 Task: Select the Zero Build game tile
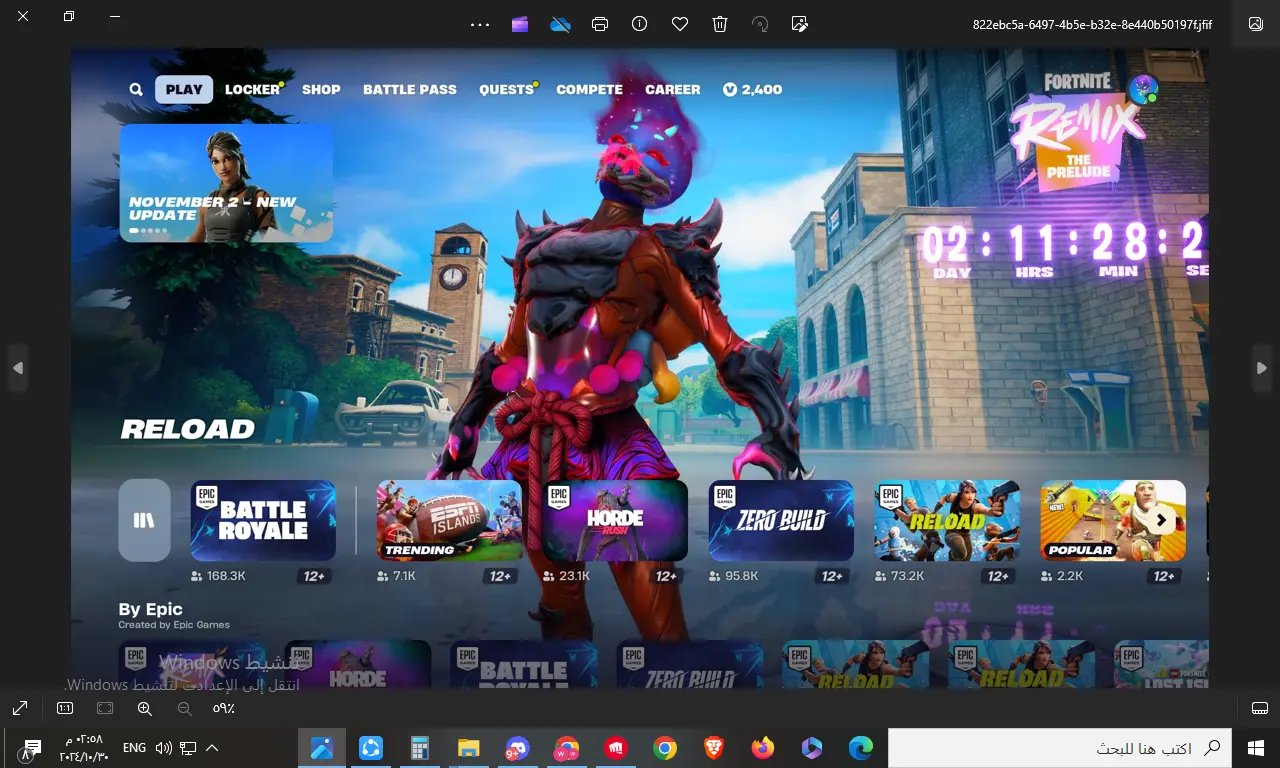click(x=781, y=520)
